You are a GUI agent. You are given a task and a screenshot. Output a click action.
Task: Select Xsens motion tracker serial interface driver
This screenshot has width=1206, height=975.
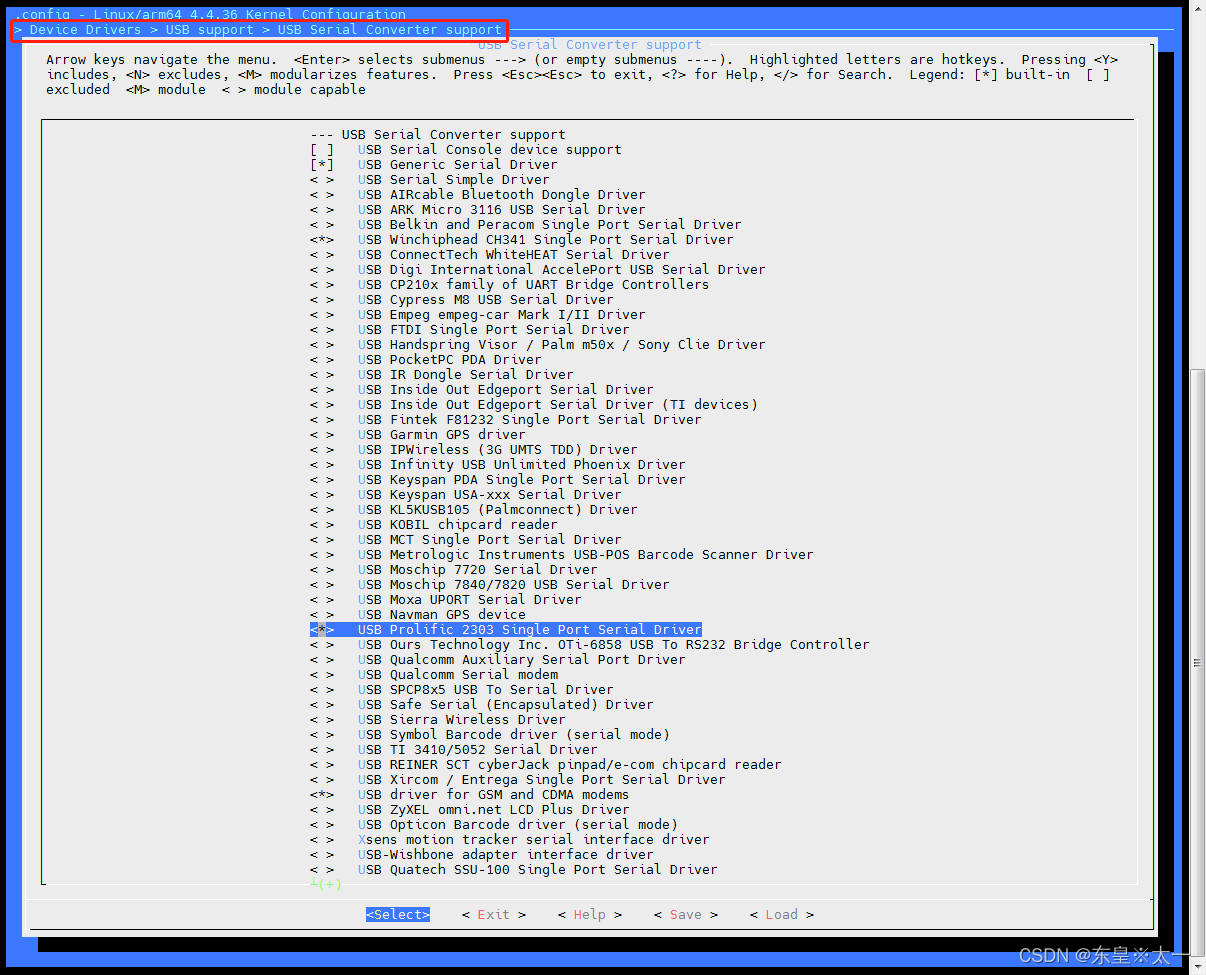[x=533, y=840]
